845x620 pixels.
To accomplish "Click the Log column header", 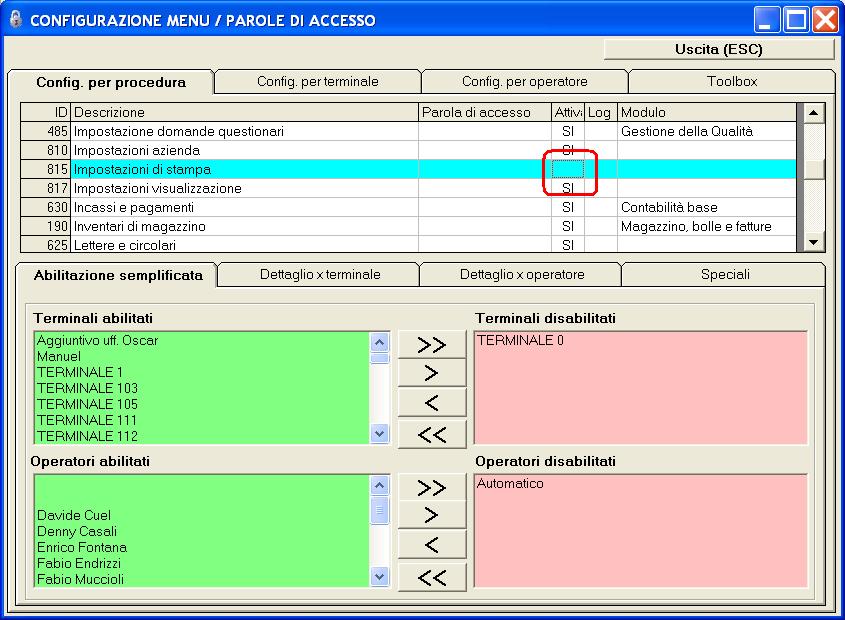I will 600,112.
